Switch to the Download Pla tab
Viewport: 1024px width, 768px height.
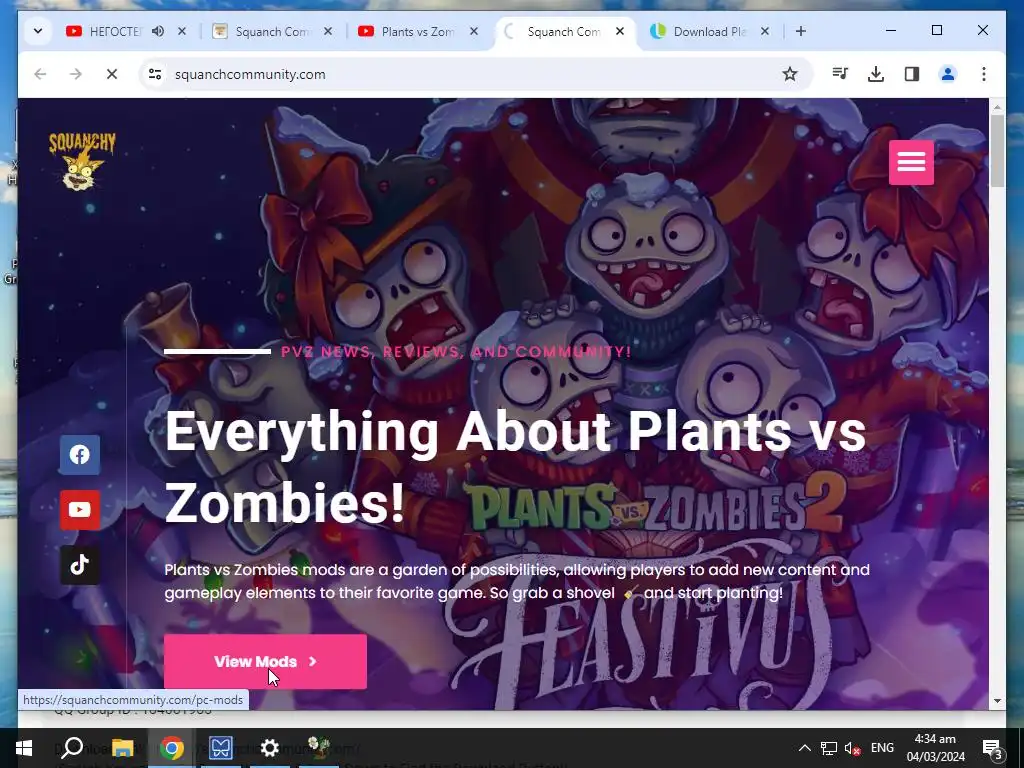[699, 31]
